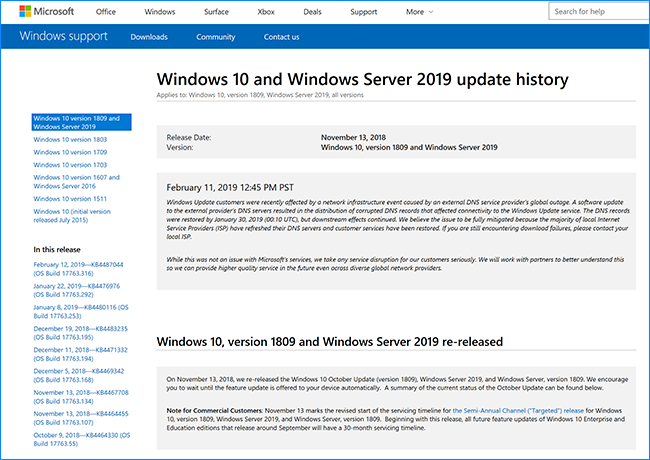Open the Support menu item

(x=364, y=12)
